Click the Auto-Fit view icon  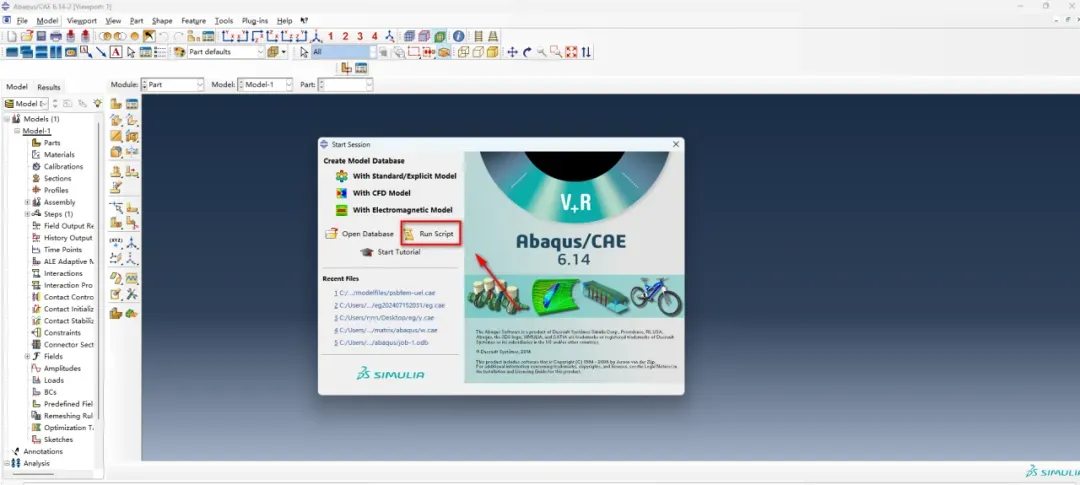click(570, 52)
